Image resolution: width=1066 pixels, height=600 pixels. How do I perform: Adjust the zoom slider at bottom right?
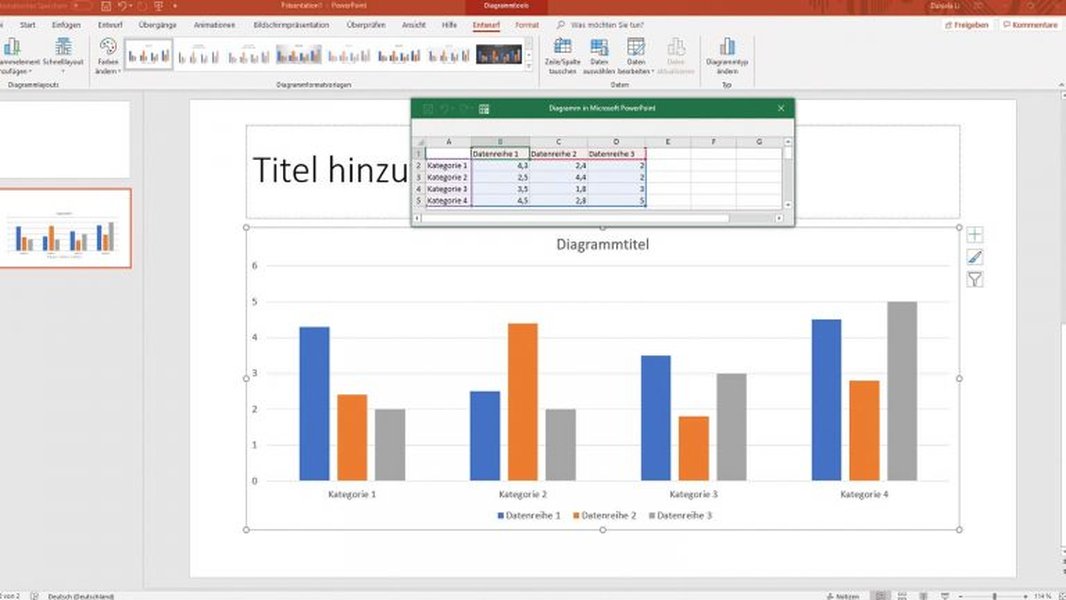pyautogui.click(x=995, y=594)
